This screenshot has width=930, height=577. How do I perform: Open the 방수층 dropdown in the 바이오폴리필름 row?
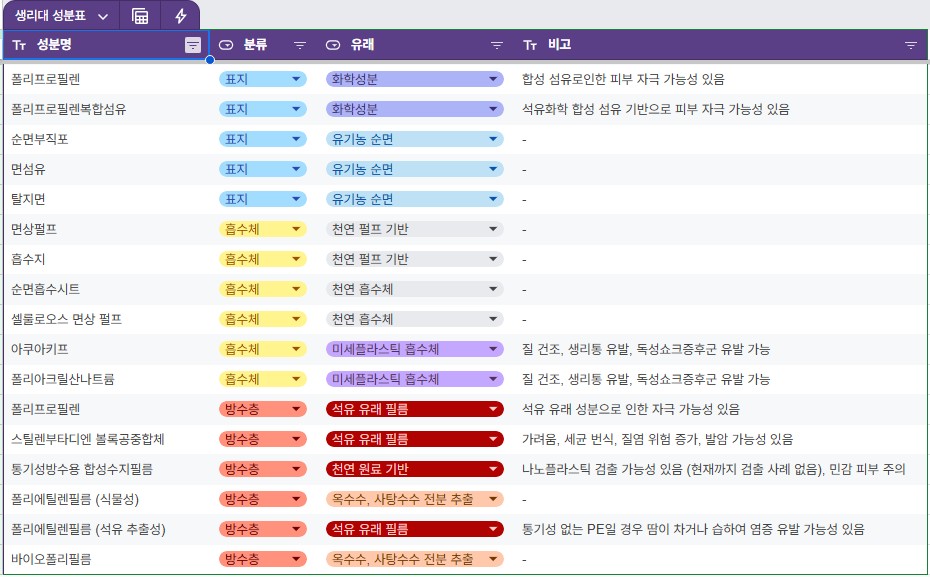(295, 559)
